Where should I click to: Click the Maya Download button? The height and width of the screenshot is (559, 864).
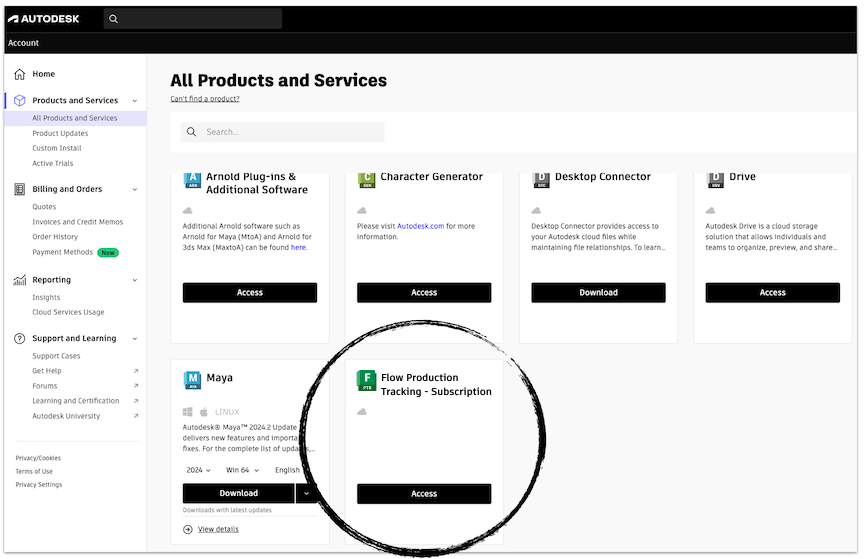click(x=239, y=493)
